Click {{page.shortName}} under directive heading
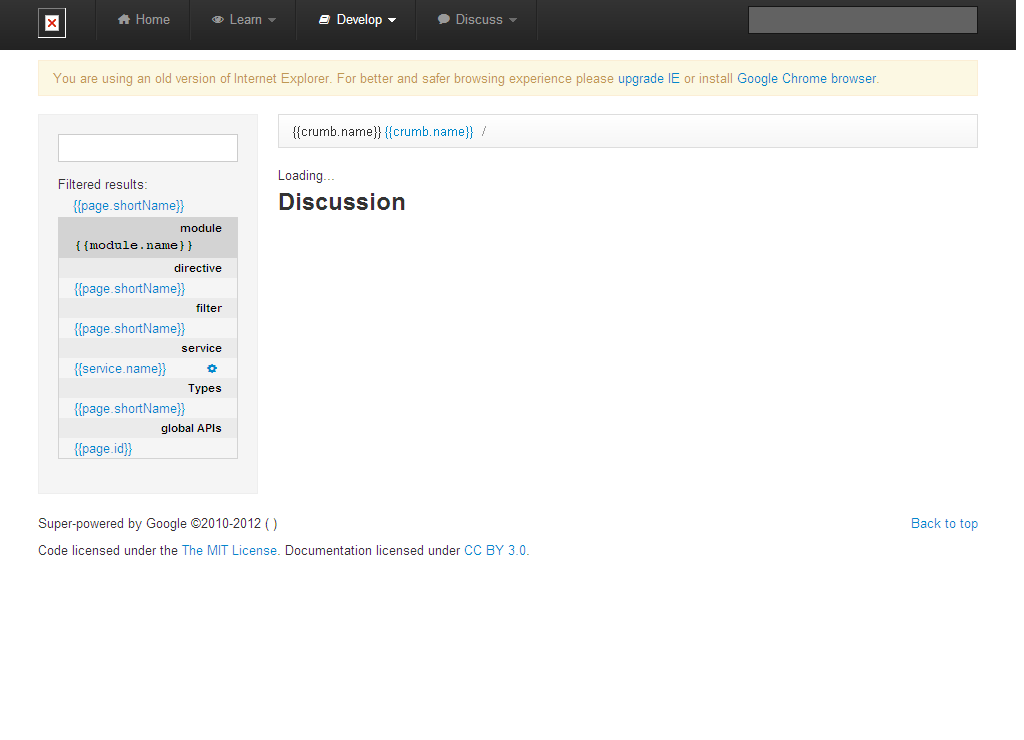The height and width of the screenshot is (740, 1024). click(x=130, y=289)
